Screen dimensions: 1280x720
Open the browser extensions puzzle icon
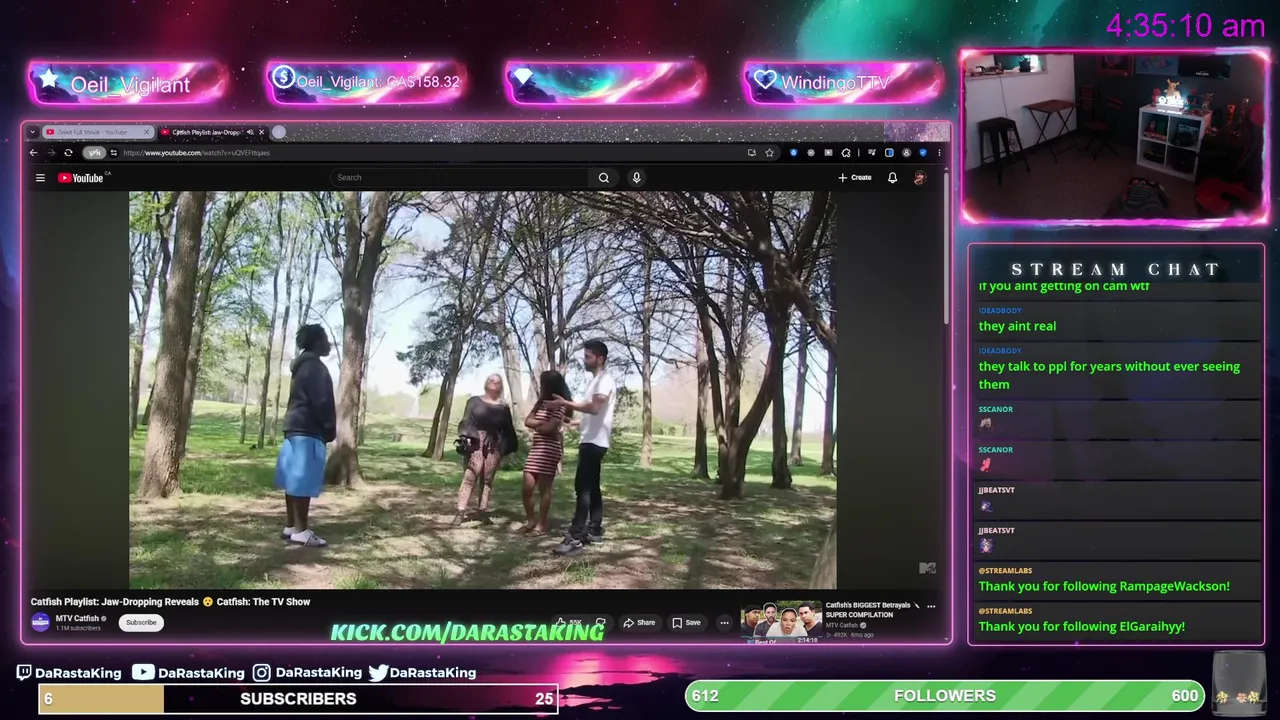(846, 153)
